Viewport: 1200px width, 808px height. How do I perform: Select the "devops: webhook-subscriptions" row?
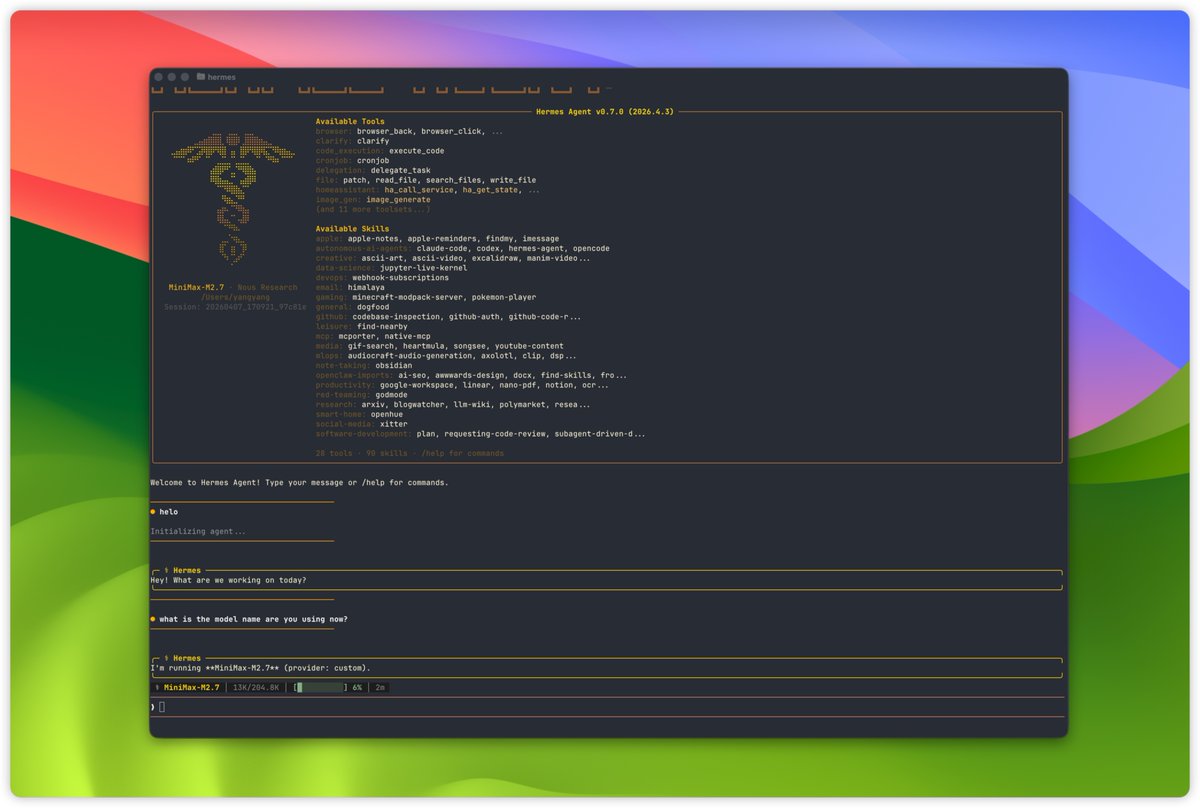(382, 278)
